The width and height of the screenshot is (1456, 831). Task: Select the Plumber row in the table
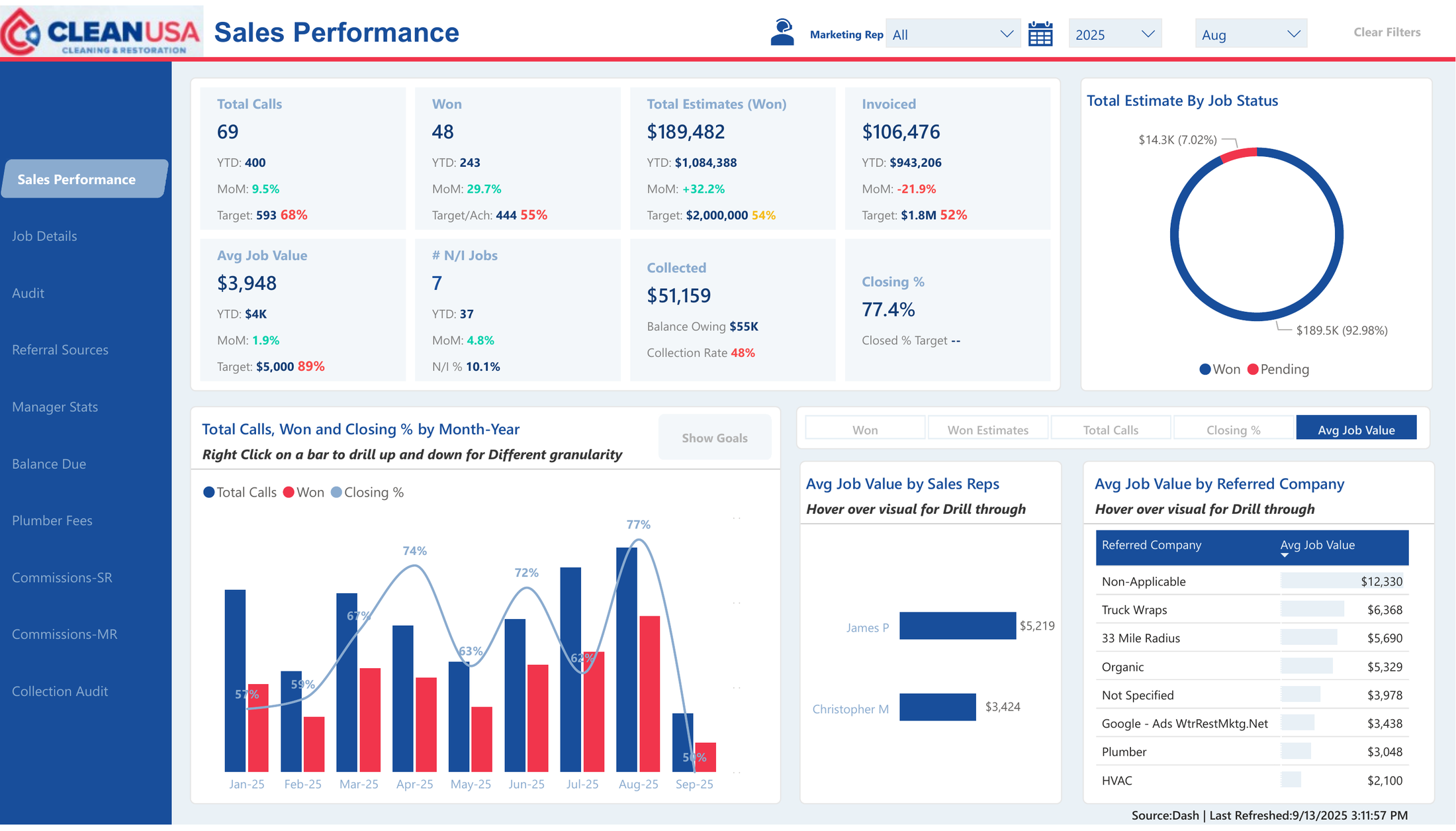pyautogui.click(x=1251, y=752)
